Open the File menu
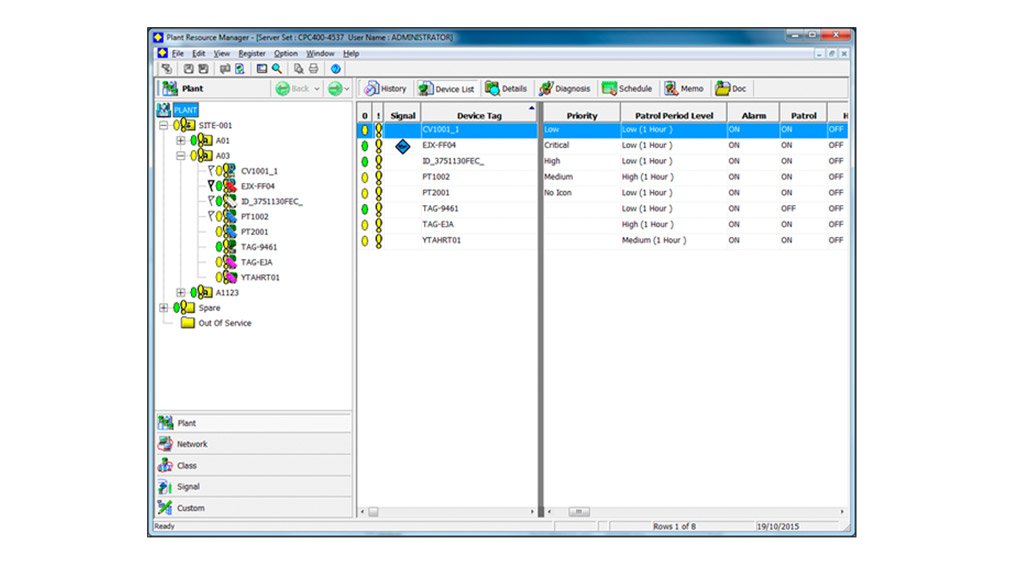 click(x=177, y=53)
